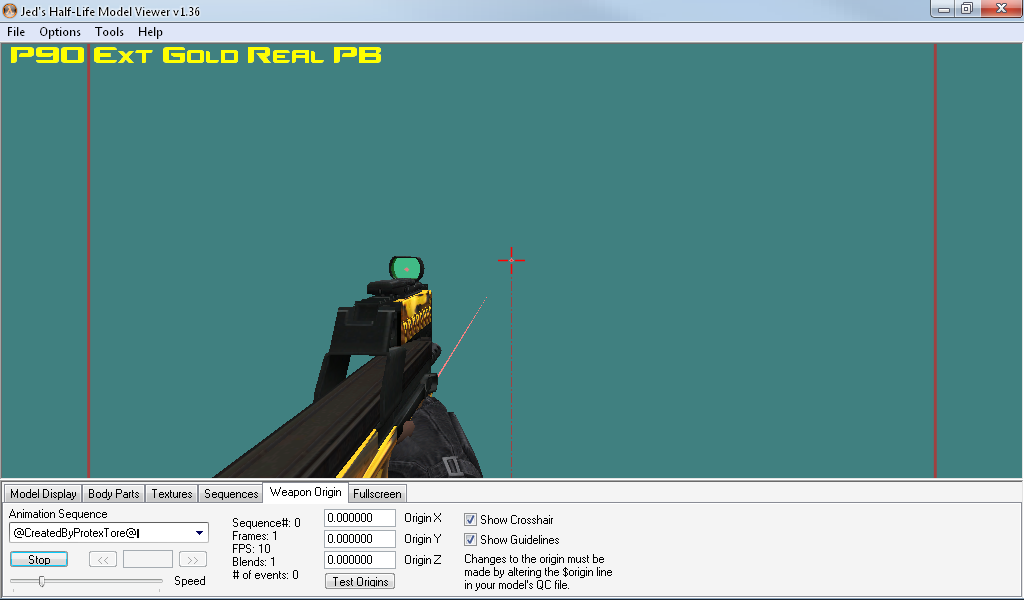Click the previous frame button
Screen dimensions: 1024x600
click(103, 560)
